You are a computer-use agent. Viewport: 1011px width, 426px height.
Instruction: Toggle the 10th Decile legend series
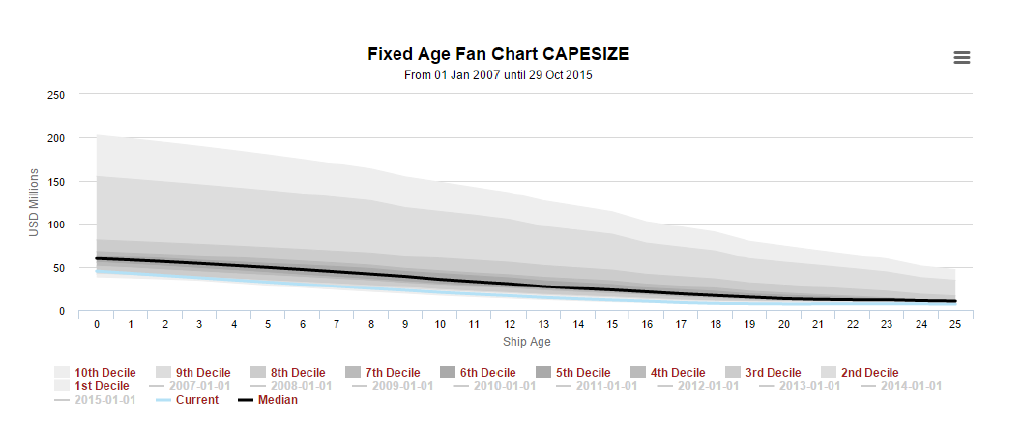click(x=105, y=373)
